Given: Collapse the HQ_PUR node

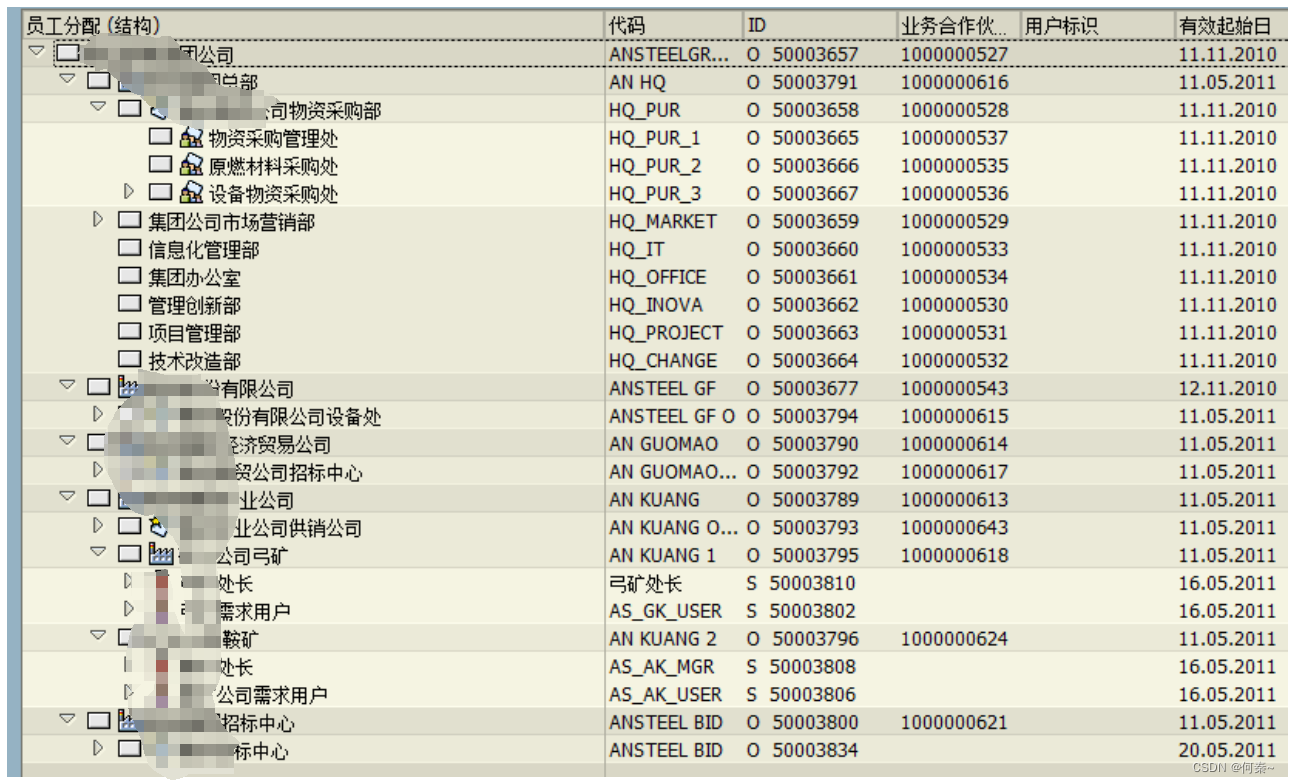Looking at the screenshot, I should tap(98, 107).
